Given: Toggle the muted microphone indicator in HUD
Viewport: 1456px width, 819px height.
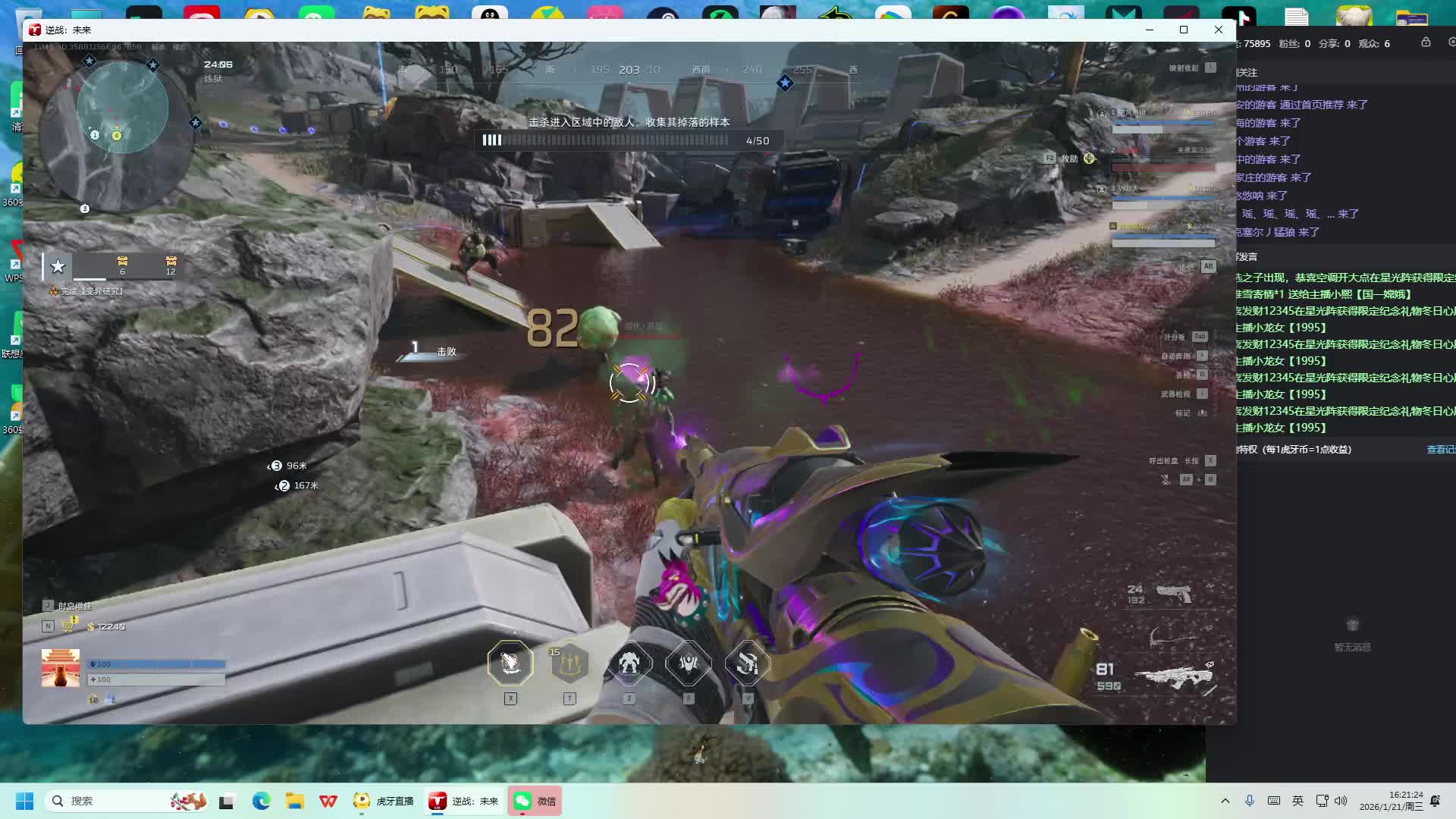Looking at the screenshot, I should pyautogui.click(x=1166, y=479).
